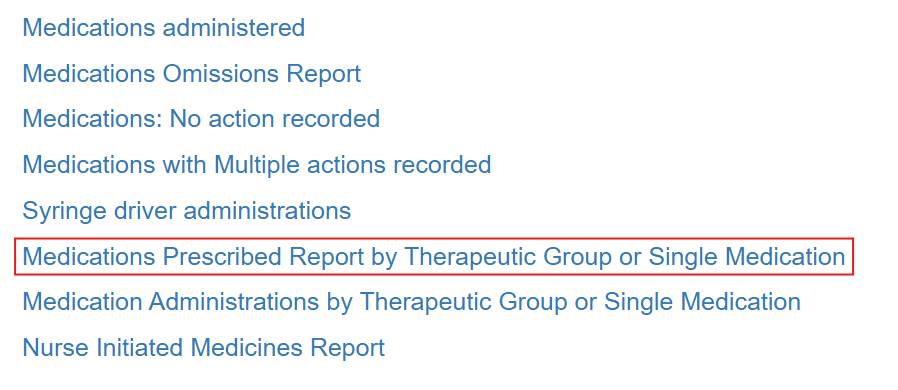Image resolution: width=898 pixels, height=390 pixels.
Task: Launch the Nurse Initiated Medicines link
Action: pyautogui.click(x=203, y=348)
